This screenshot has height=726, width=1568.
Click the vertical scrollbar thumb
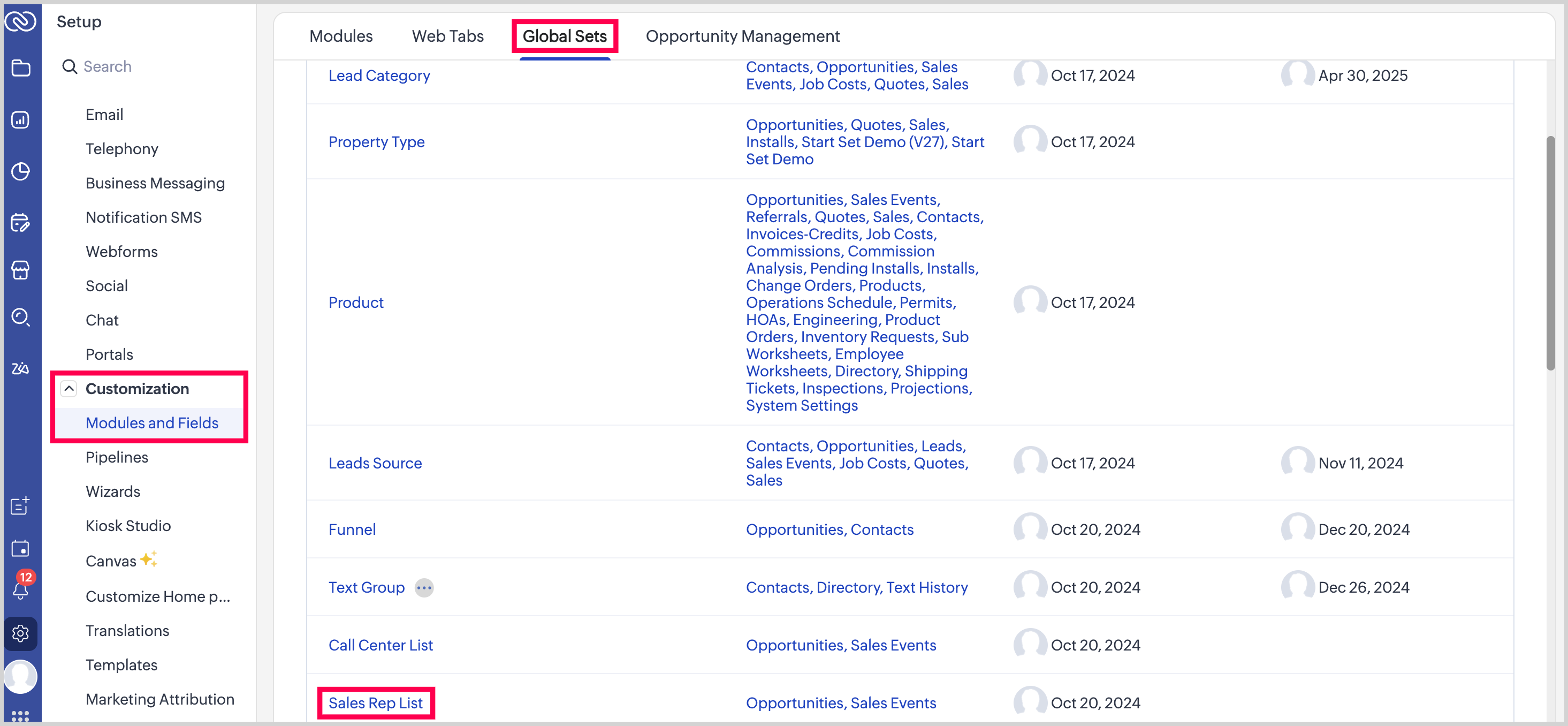(1550, 253)
